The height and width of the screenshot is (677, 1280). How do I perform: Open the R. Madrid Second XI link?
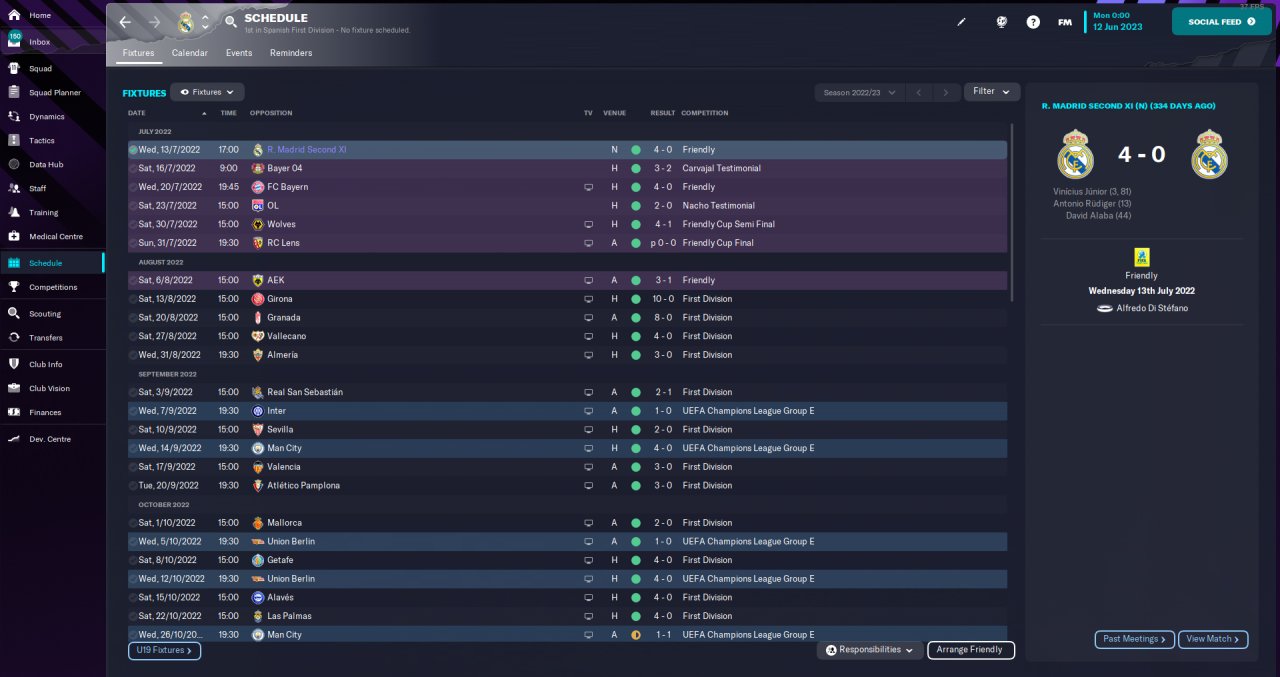tap(306, 150)
